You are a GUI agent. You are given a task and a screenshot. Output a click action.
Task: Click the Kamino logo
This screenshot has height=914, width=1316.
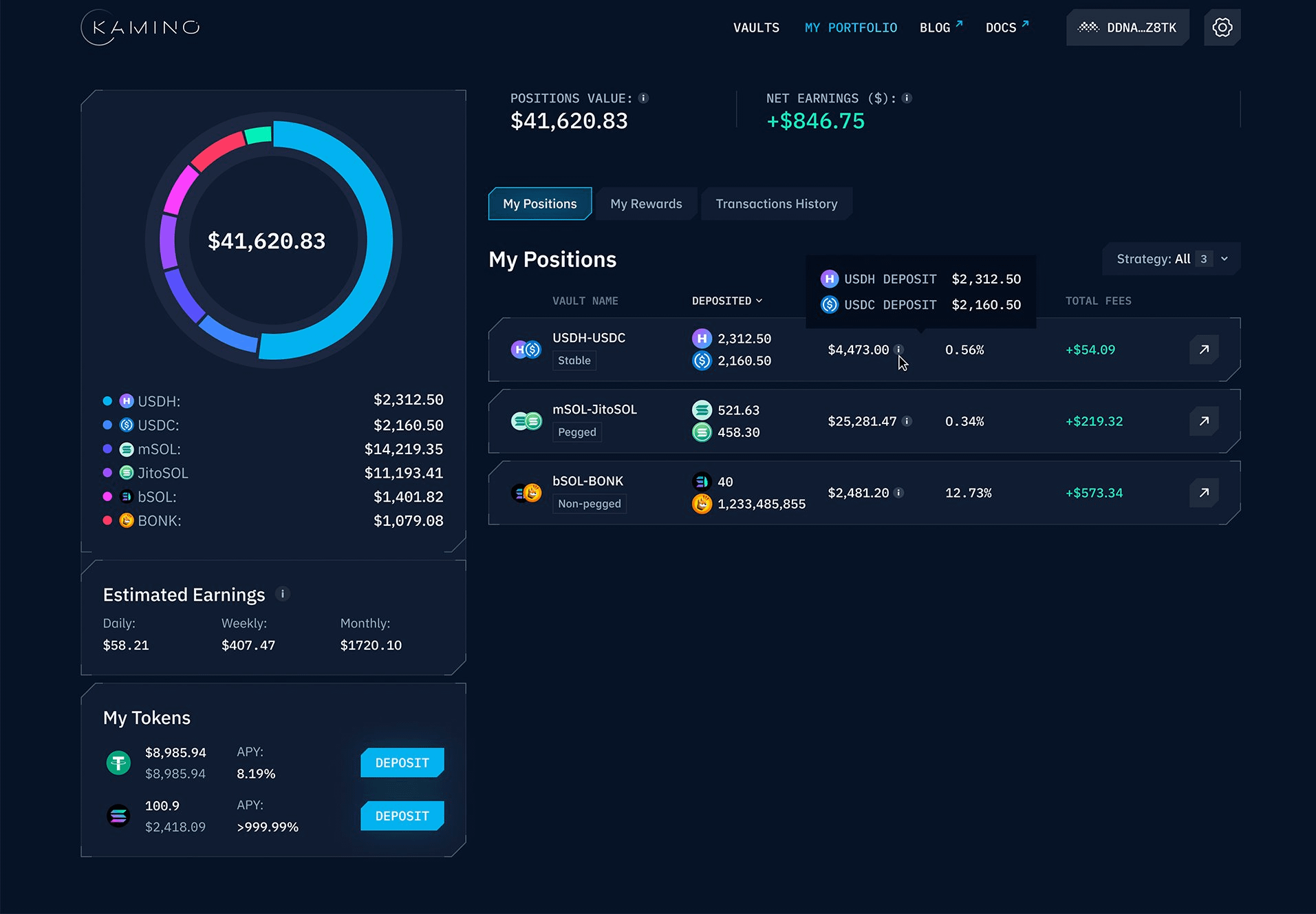click(140, 28)
